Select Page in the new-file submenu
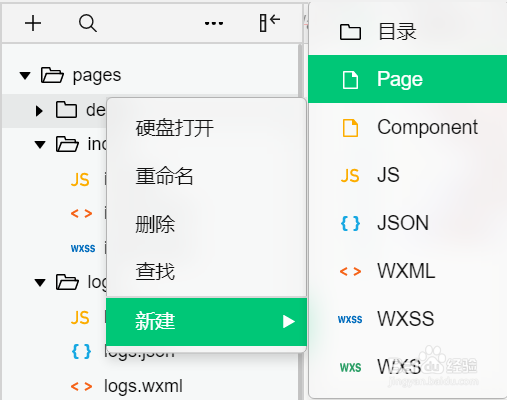The image size is (507, 400). (407, 79)
